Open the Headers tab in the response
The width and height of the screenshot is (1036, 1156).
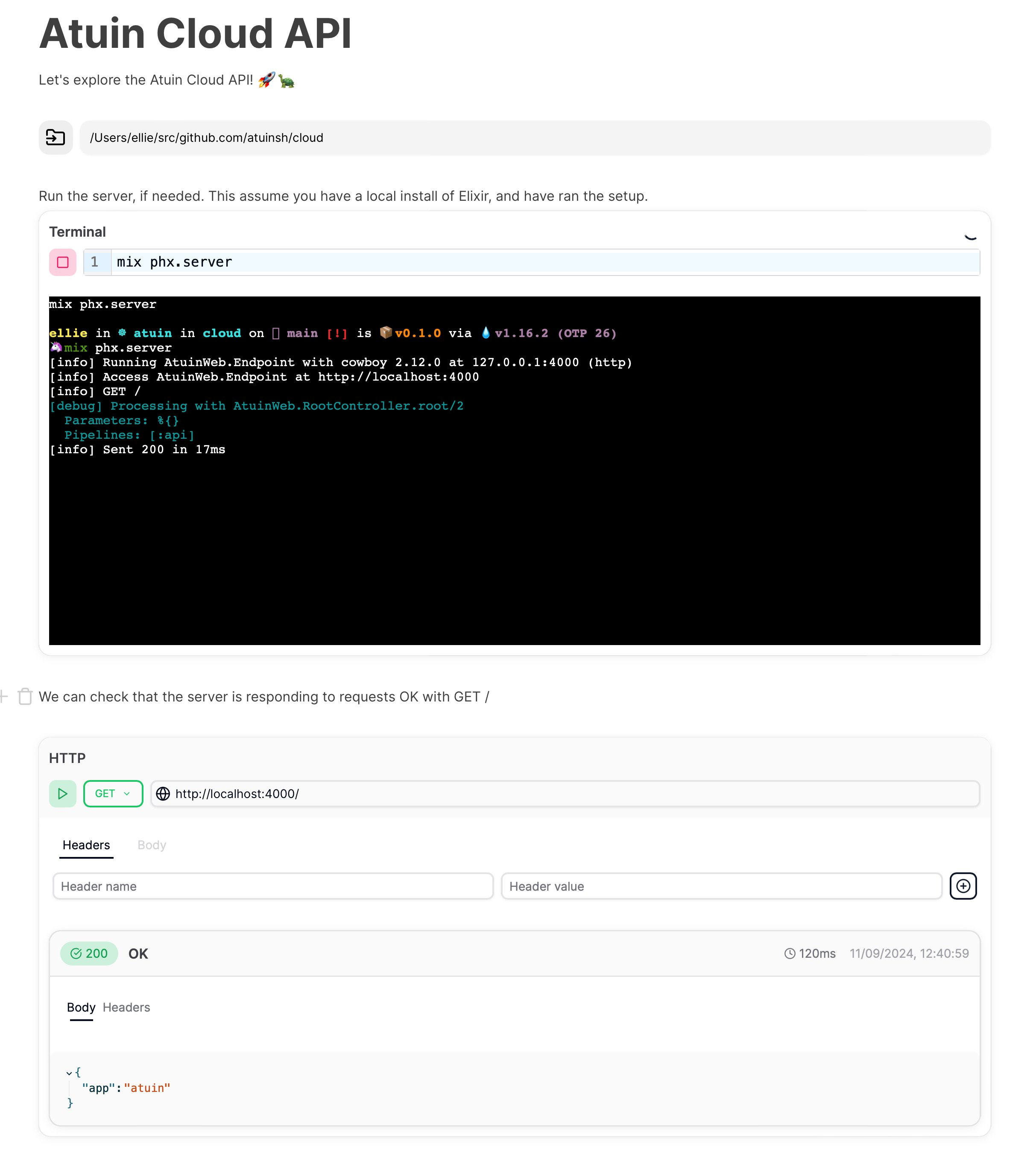[x=126, y=1007]
